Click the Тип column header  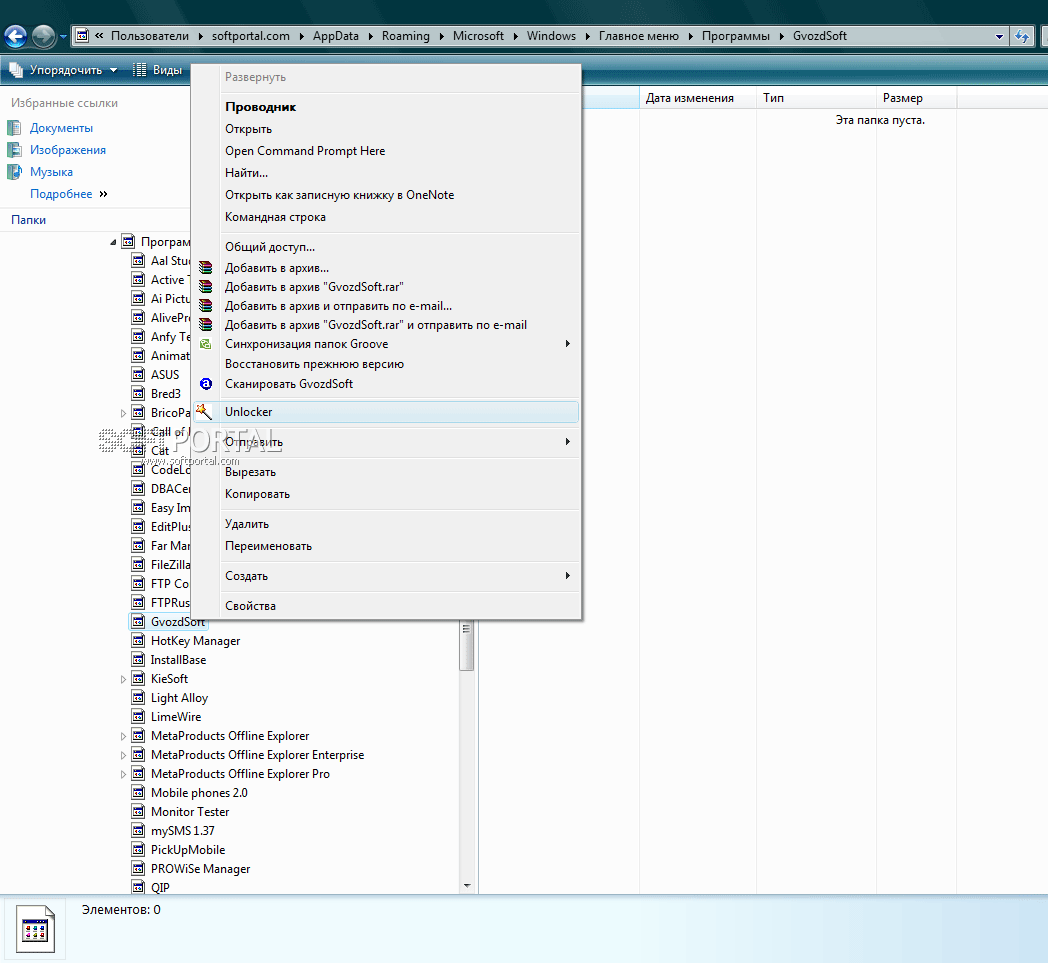click(x=816, y=98)
